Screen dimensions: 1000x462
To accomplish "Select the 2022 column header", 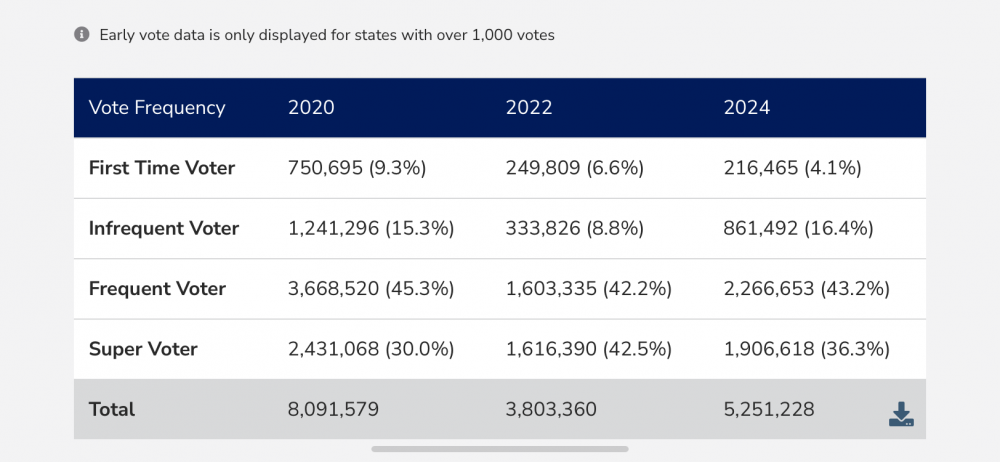I will point(529,108).
